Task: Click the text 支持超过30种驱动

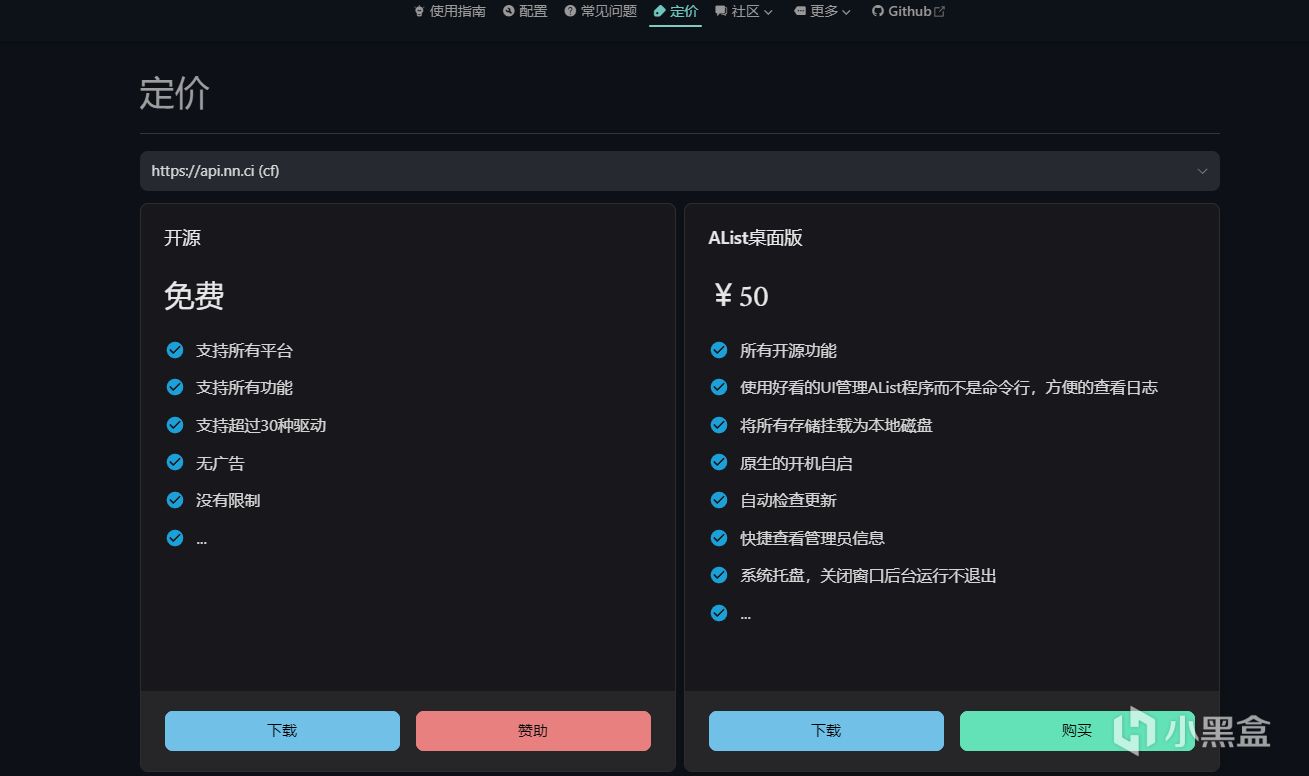Action: (x=261, y=425)
